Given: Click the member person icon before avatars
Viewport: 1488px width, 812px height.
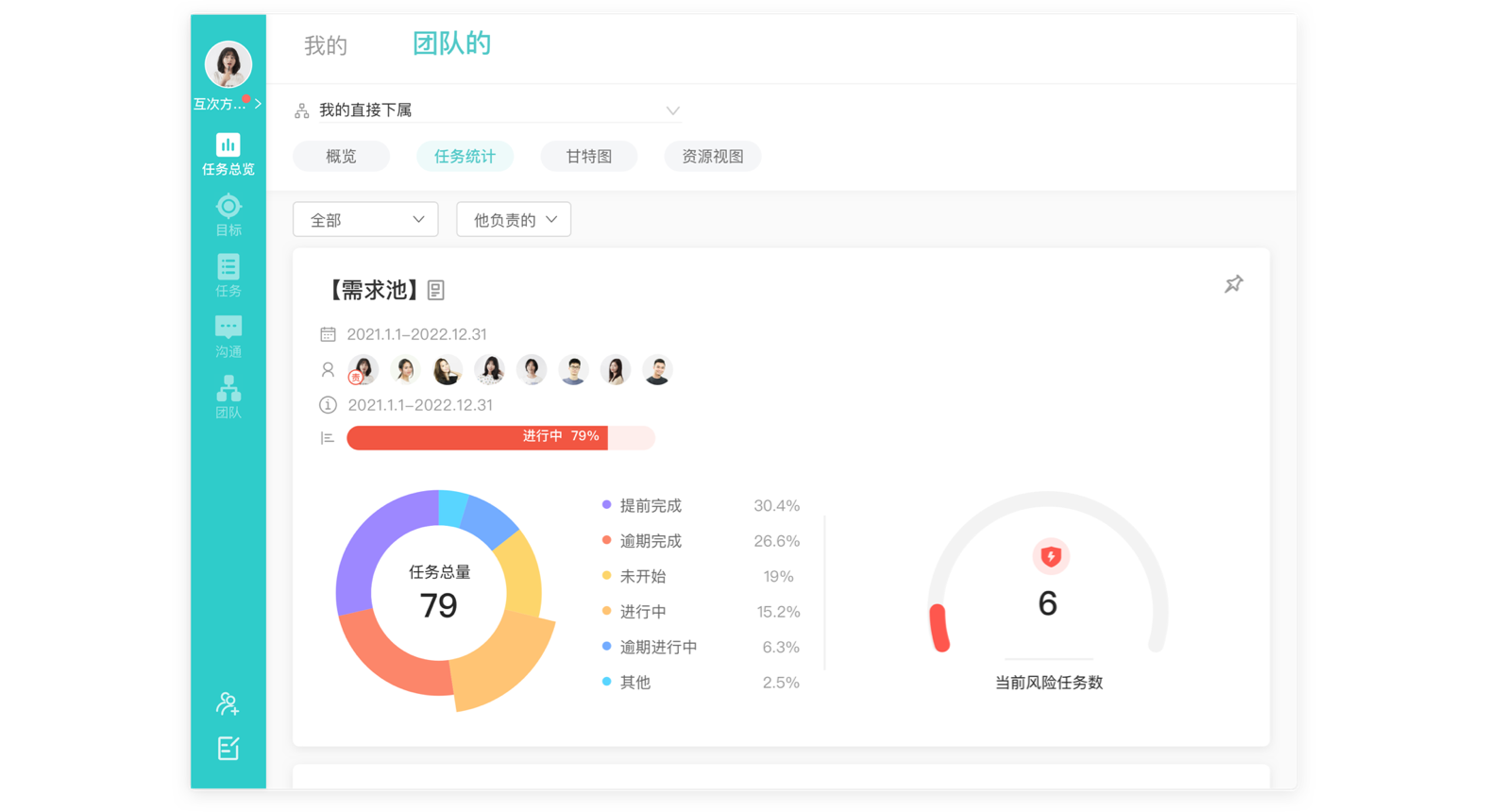Looking at the screenshot, I should click(328, 370).
